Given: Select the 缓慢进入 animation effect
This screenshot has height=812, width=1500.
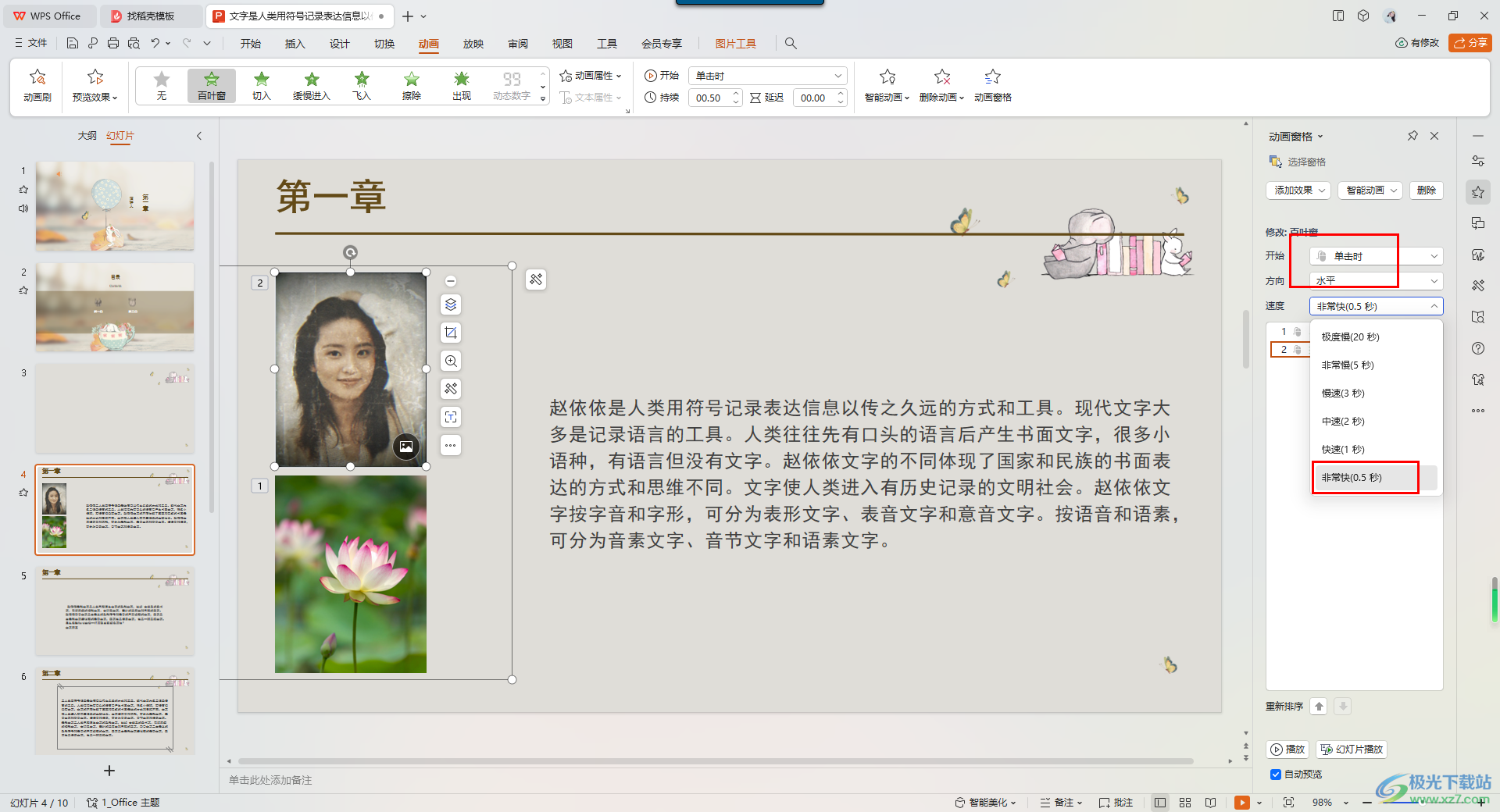Looking at the screenshot, I should 311,85.
